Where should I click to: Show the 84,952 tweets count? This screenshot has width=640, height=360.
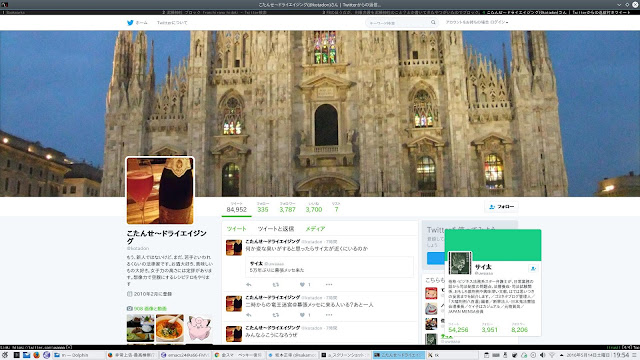[x=236, y=207]
